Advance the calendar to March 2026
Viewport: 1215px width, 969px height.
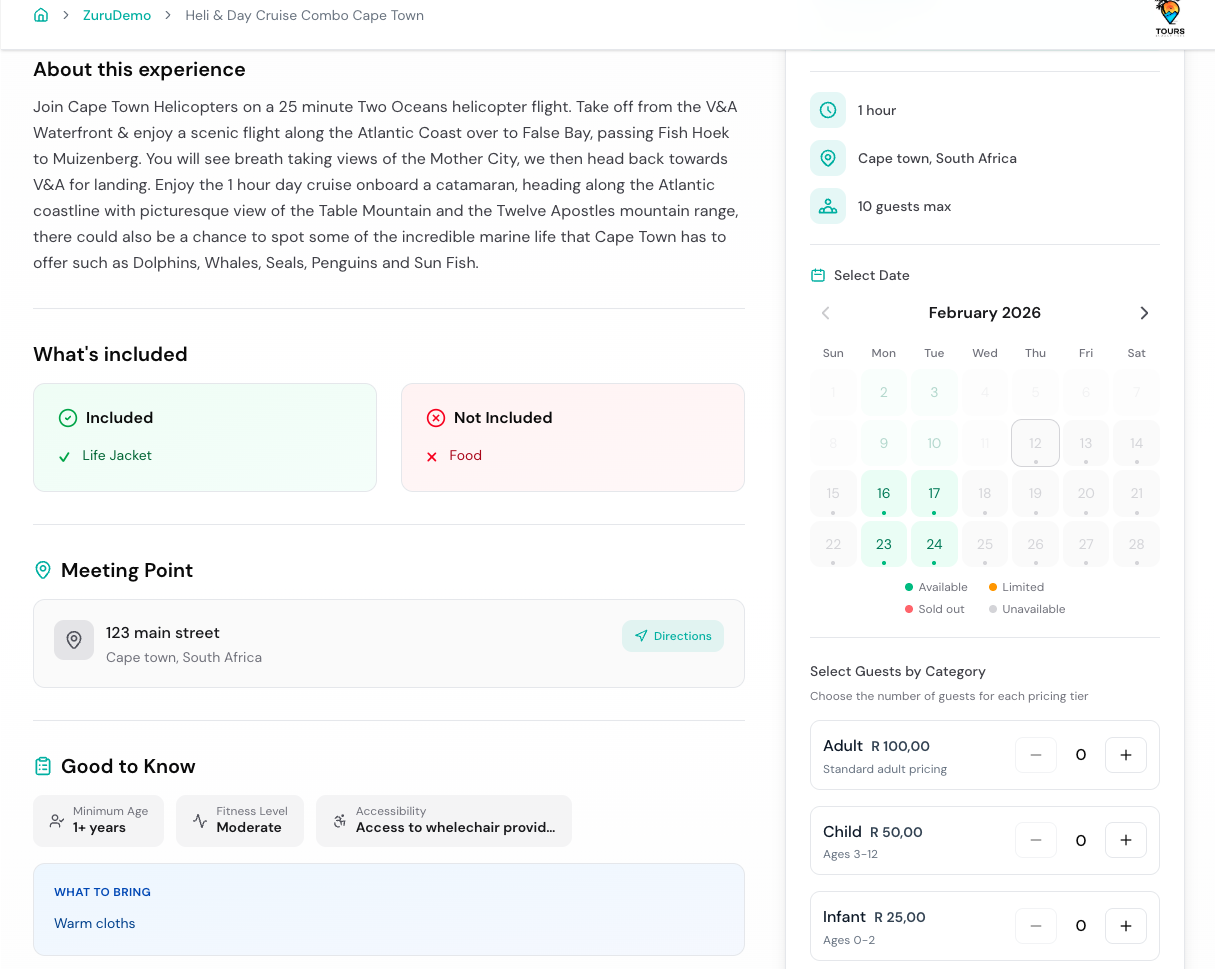click(x=1144, y=312)
